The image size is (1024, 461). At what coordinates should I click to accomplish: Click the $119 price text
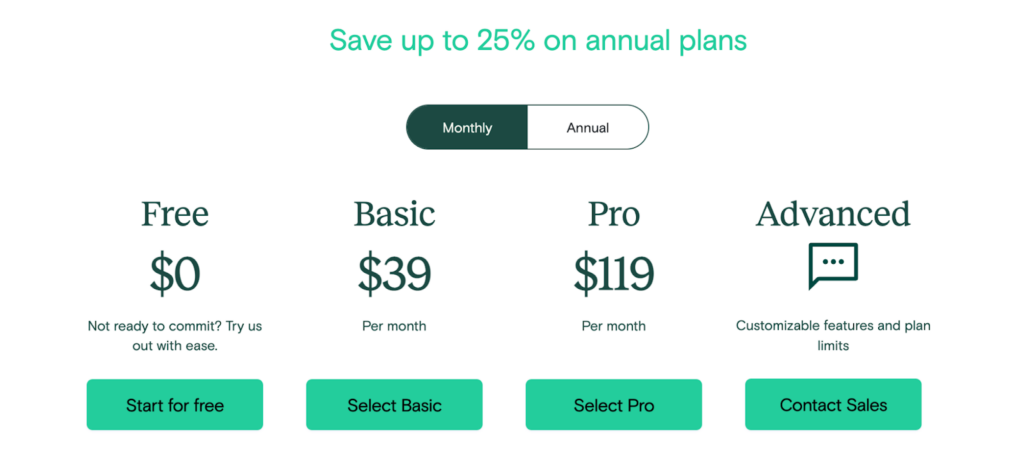(x=614, y=274)
